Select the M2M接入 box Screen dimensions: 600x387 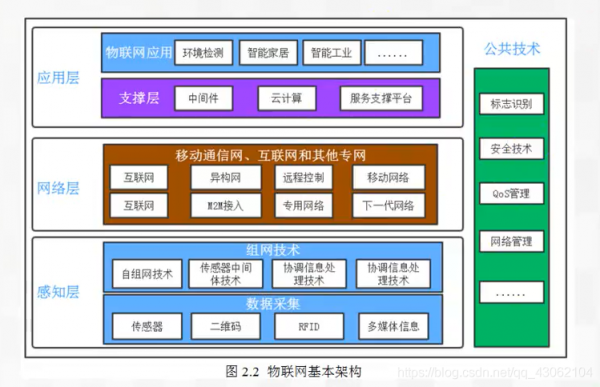[x=226, y=206]
